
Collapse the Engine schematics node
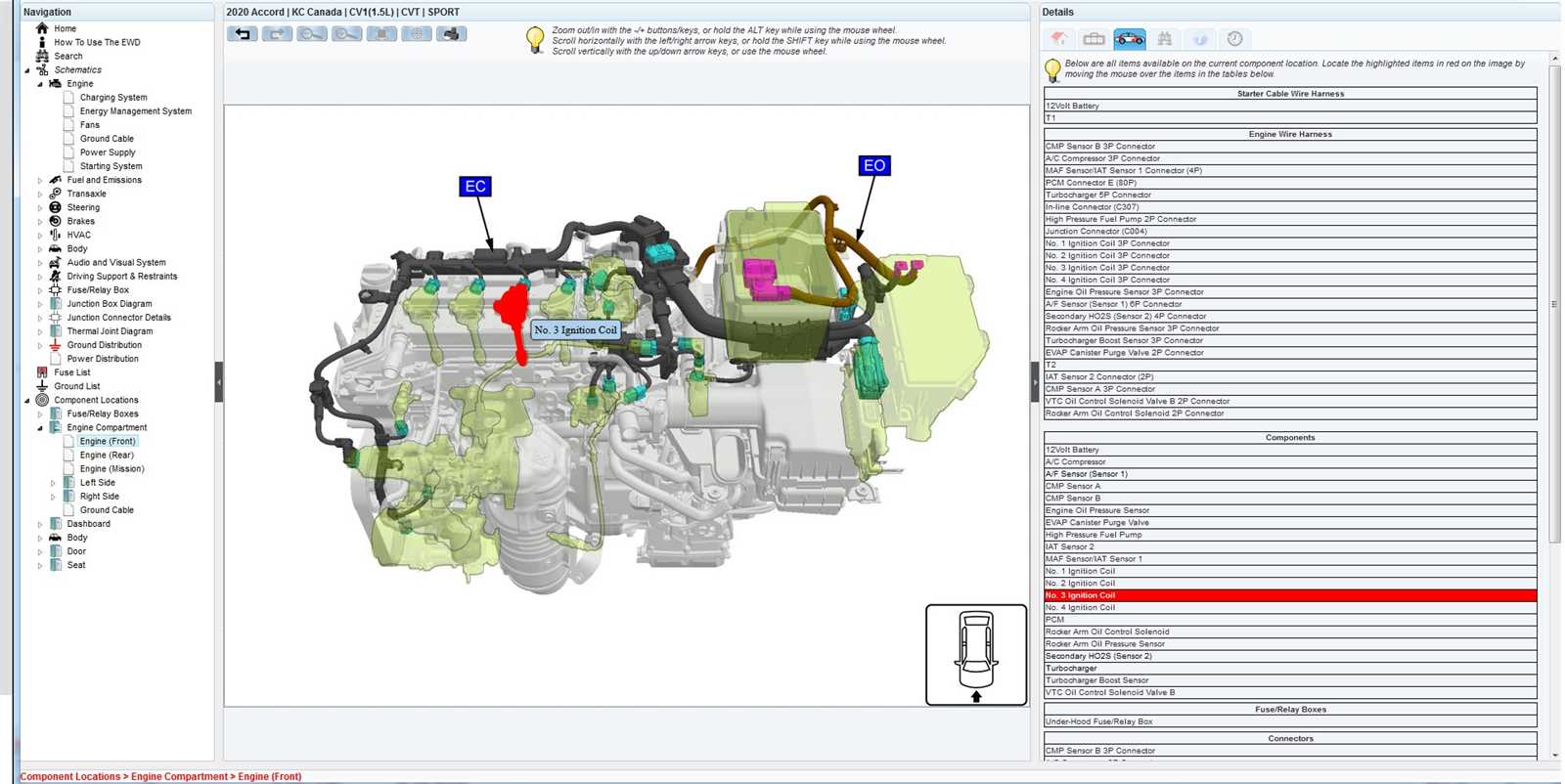point(40,84)
